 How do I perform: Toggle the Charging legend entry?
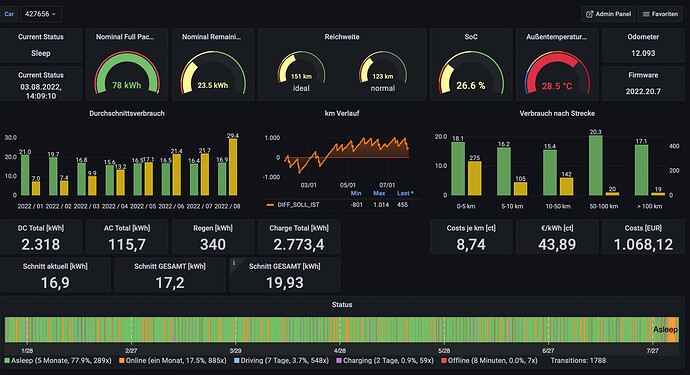[x=385, y=360]
